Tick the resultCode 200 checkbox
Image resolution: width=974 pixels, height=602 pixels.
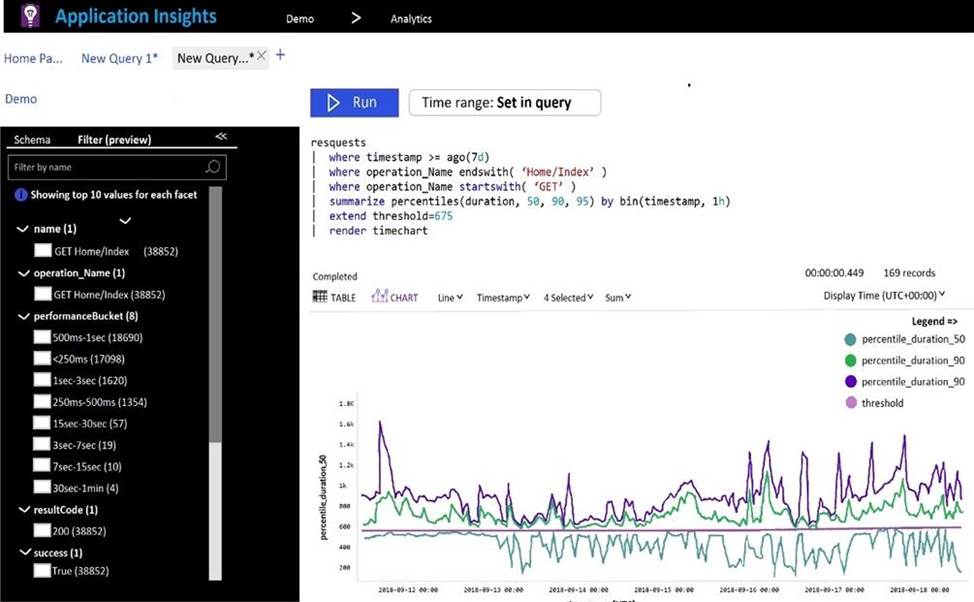42,531
